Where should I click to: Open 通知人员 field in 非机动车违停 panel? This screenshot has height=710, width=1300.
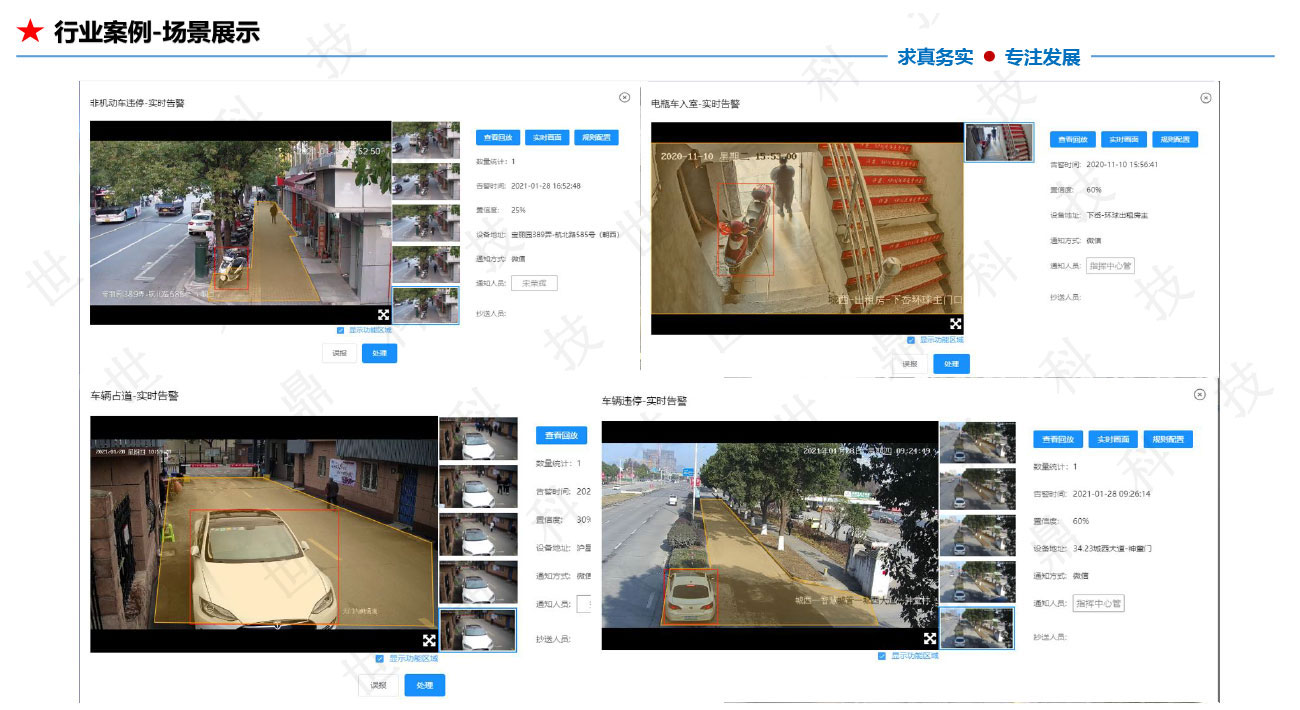(534, 283)
